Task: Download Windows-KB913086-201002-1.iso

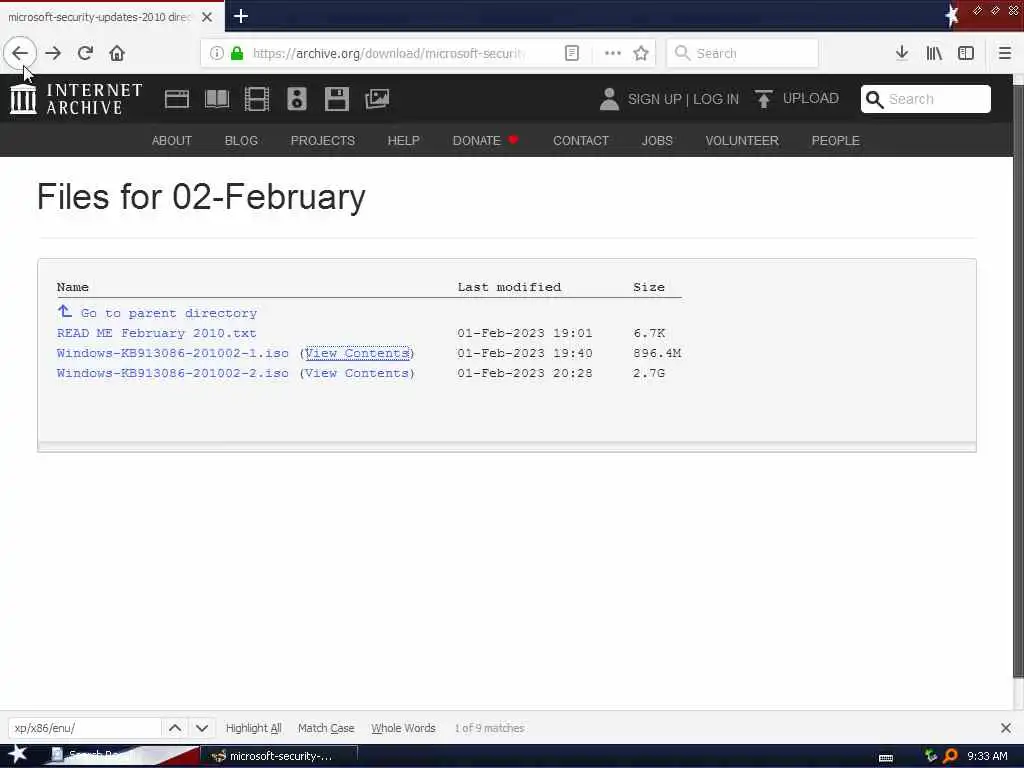Action: tap(172, 353)
